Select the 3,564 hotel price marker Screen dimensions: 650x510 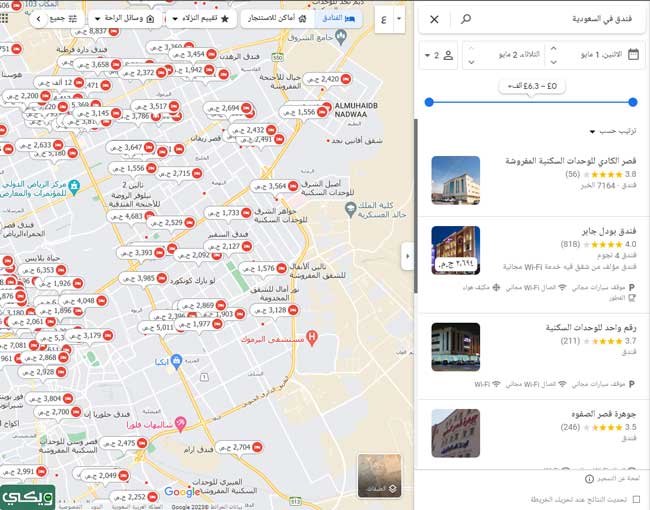coord(274,186)
